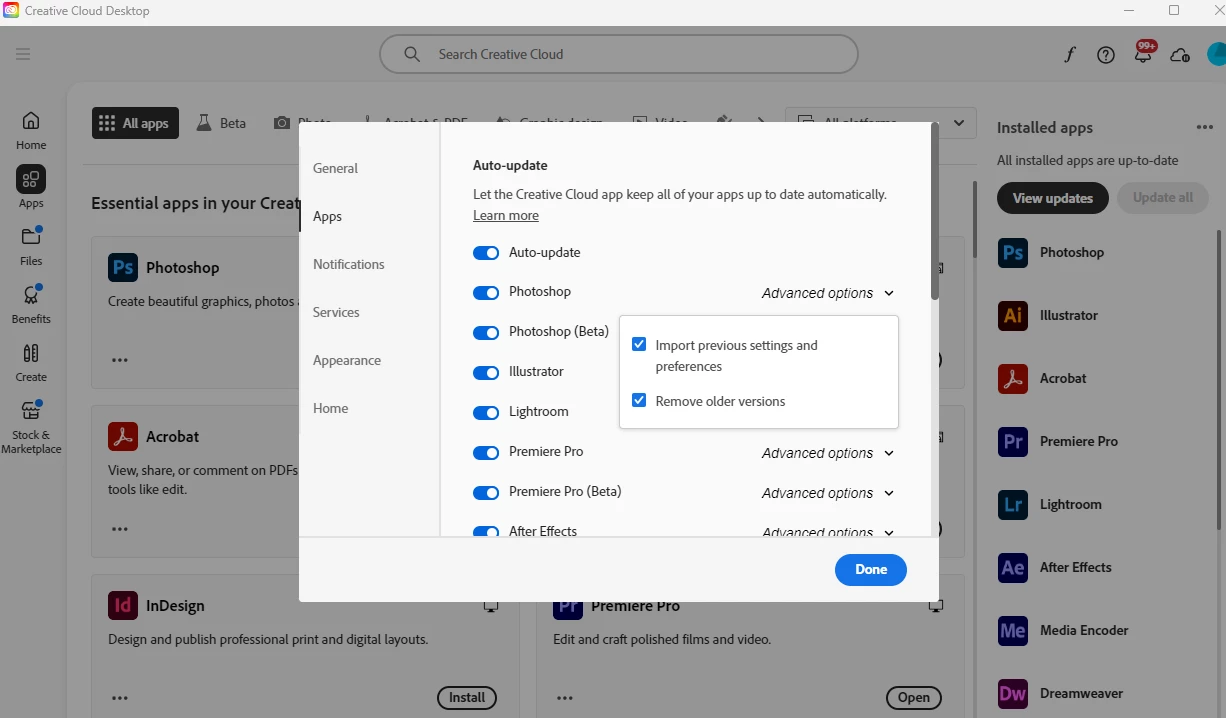
Task: Click the cloud sync status icon
Action: 1180,55
